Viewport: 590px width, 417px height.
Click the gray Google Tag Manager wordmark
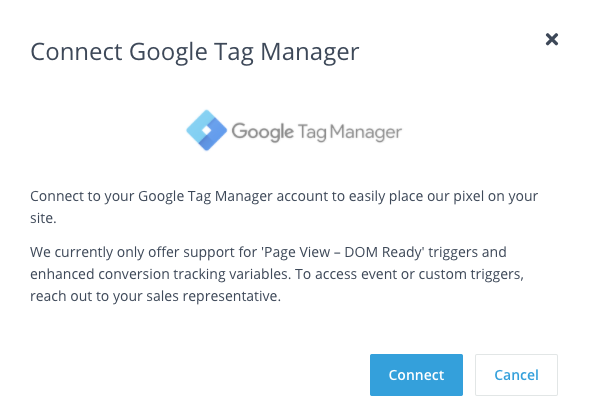[x=316, y=132]
